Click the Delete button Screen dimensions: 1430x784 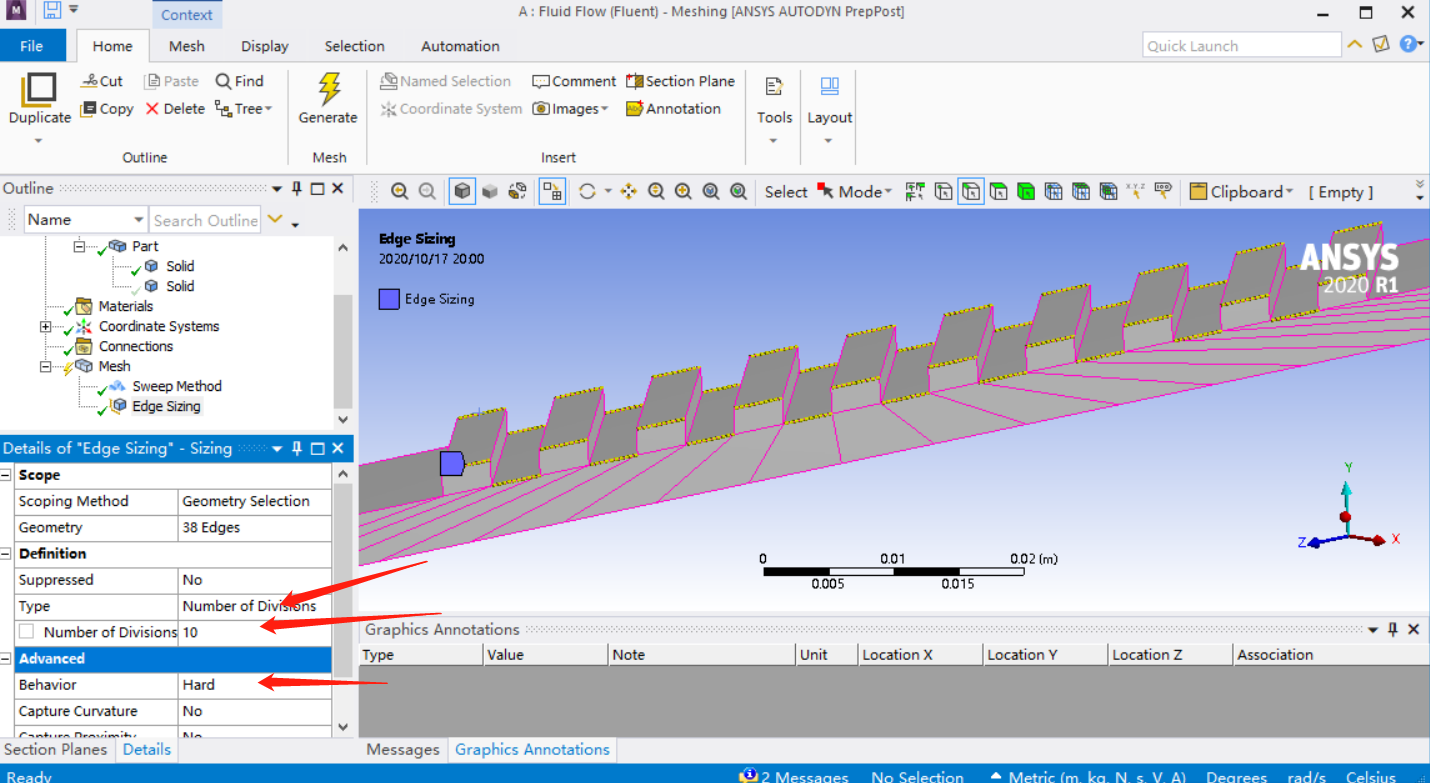point(175,108)
